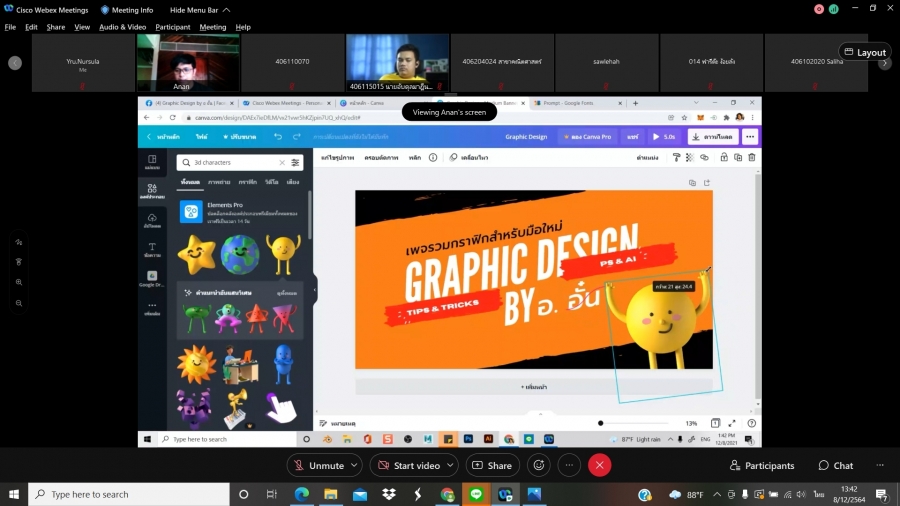Screen dimensions: 900x506
Task: Expand the video options arrow beside Start video
Action: [x=451, y=465]
